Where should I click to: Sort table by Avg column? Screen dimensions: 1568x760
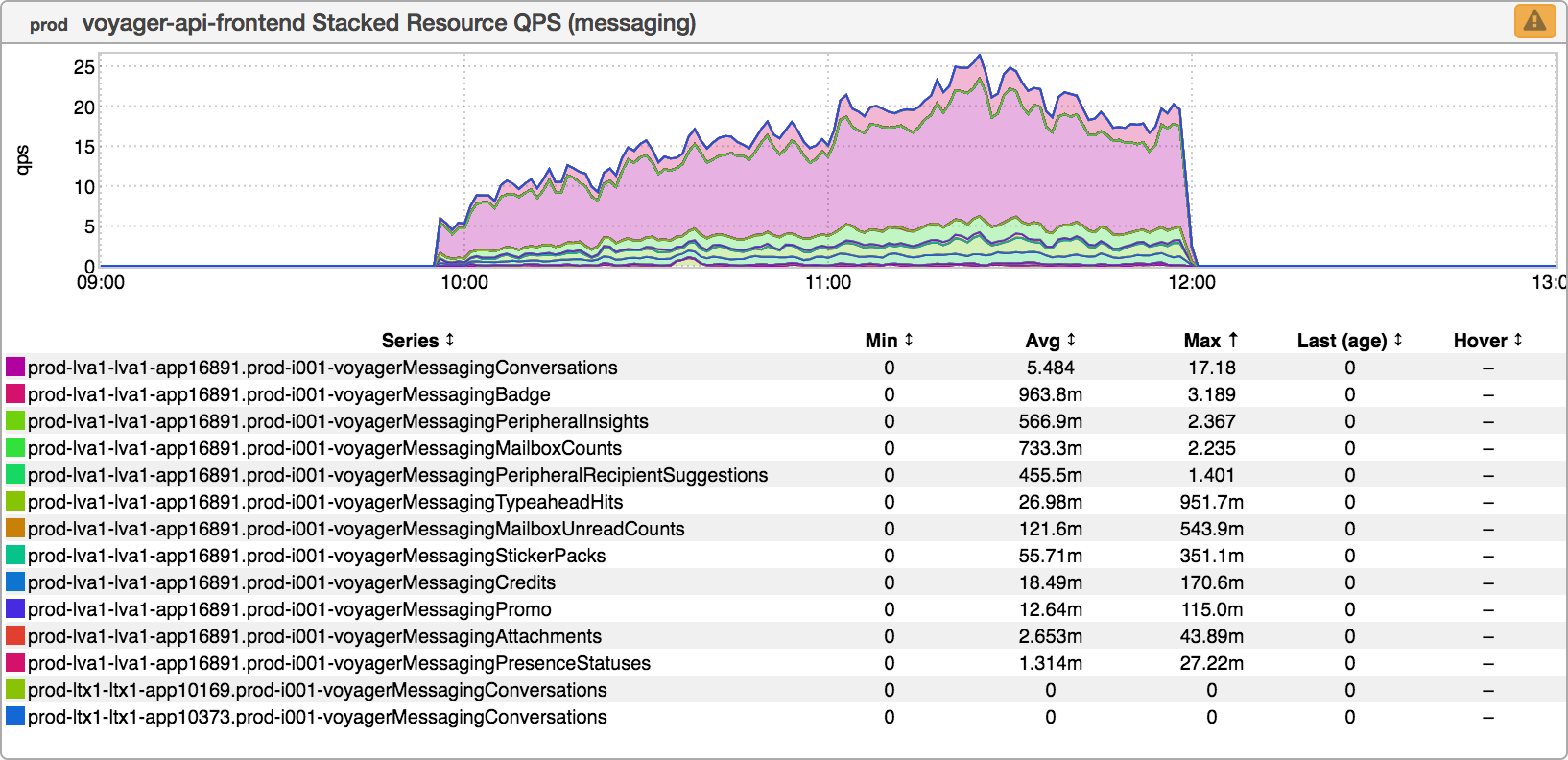[1050, 341]
